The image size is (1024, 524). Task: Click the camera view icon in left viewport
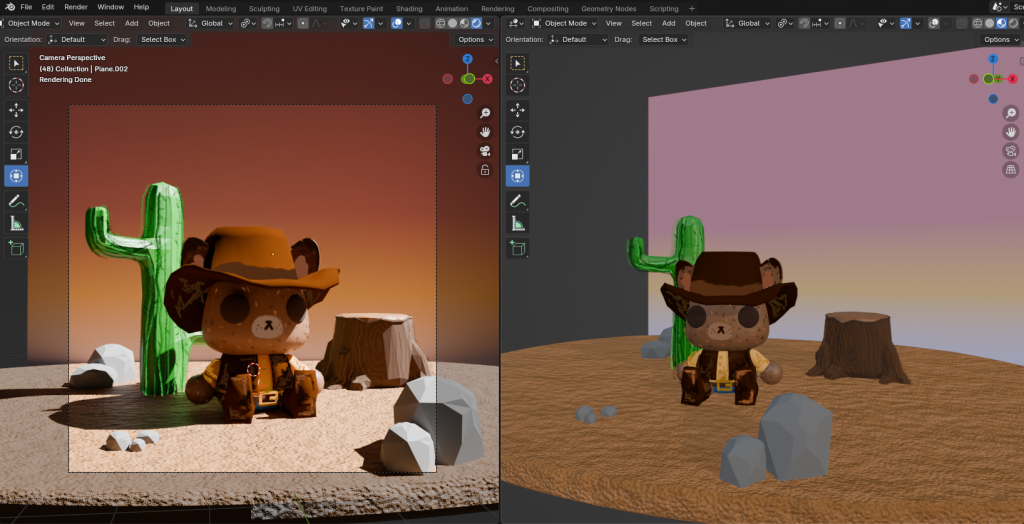(485, 151)
